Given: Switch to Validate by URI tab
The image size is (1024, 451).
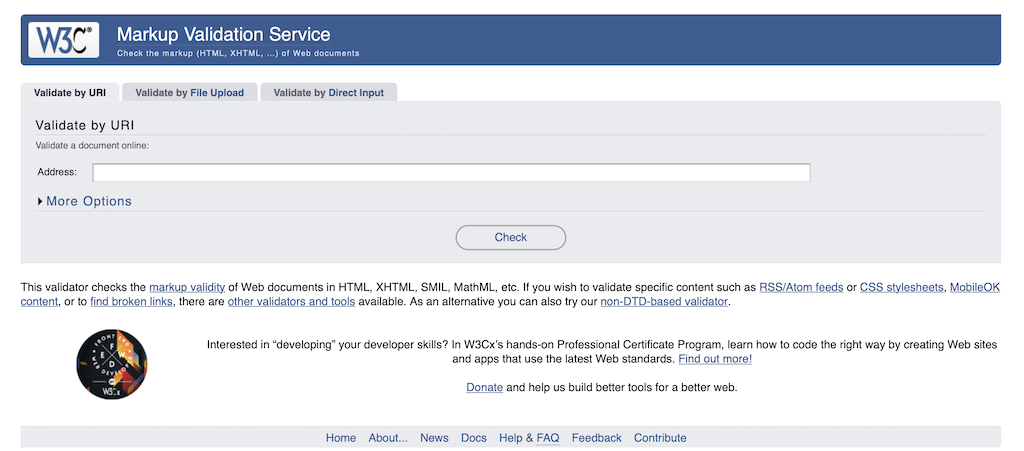Looking at the screenshot, I should 70,93.
